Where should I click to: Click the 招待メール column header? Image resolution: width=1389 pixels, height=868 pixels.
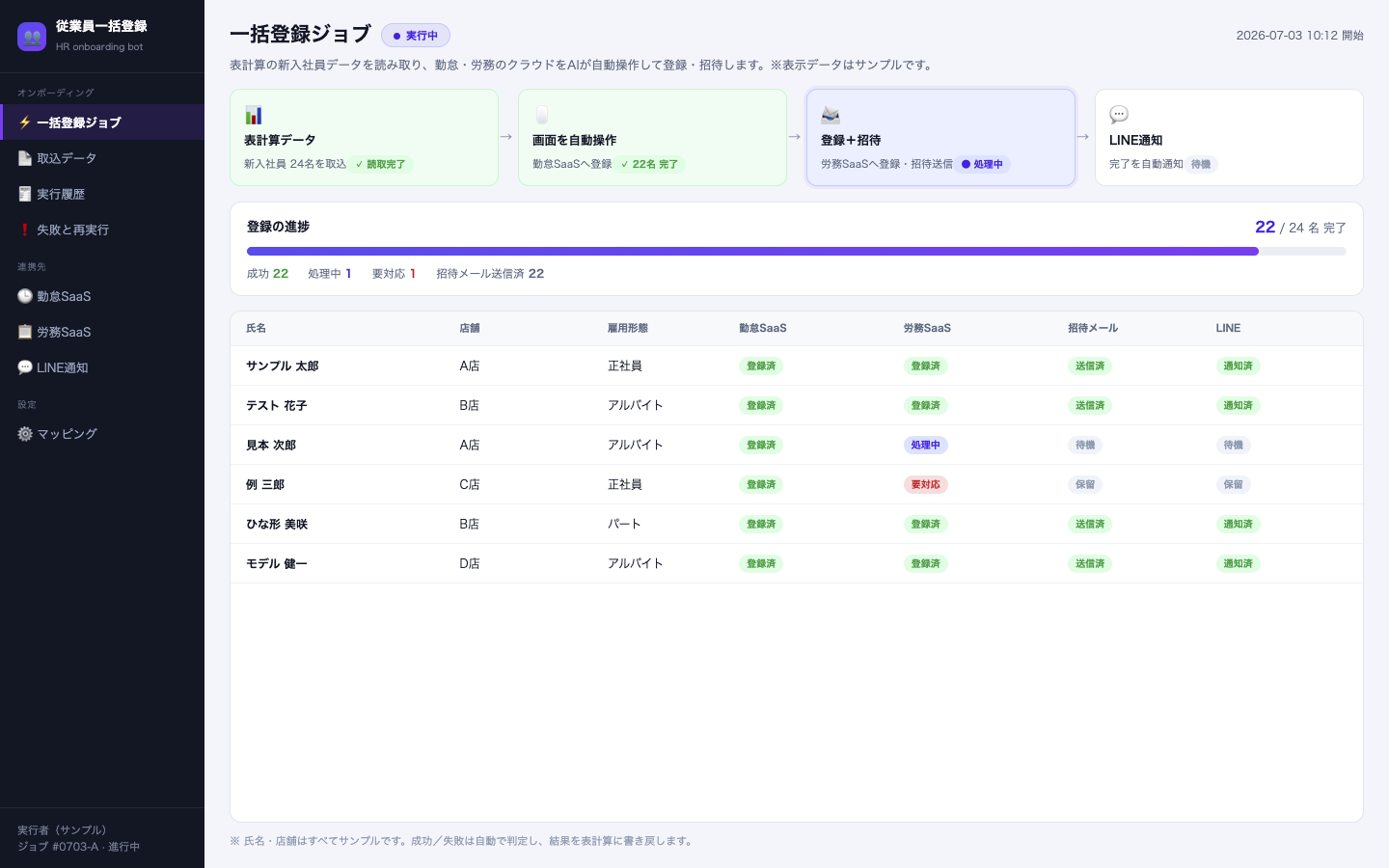[1093, 328]
